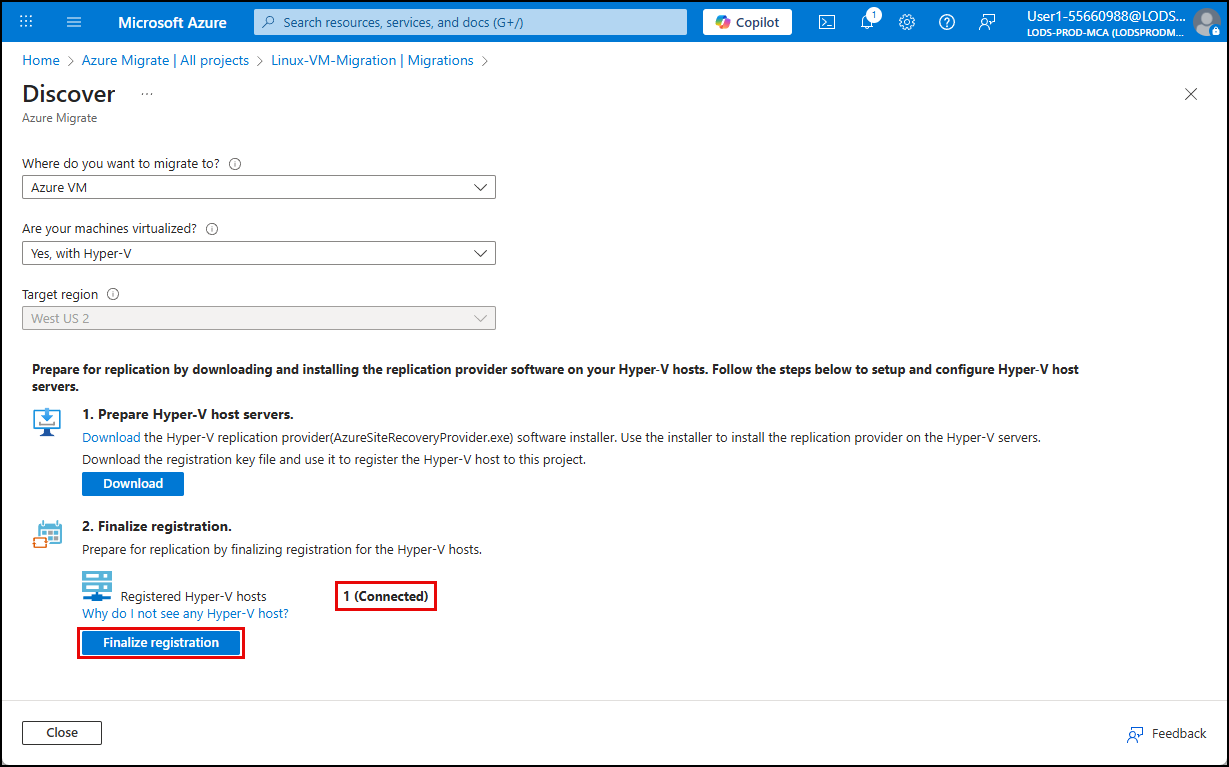Launch Cloud Shell from the top bar

[827, 22]
